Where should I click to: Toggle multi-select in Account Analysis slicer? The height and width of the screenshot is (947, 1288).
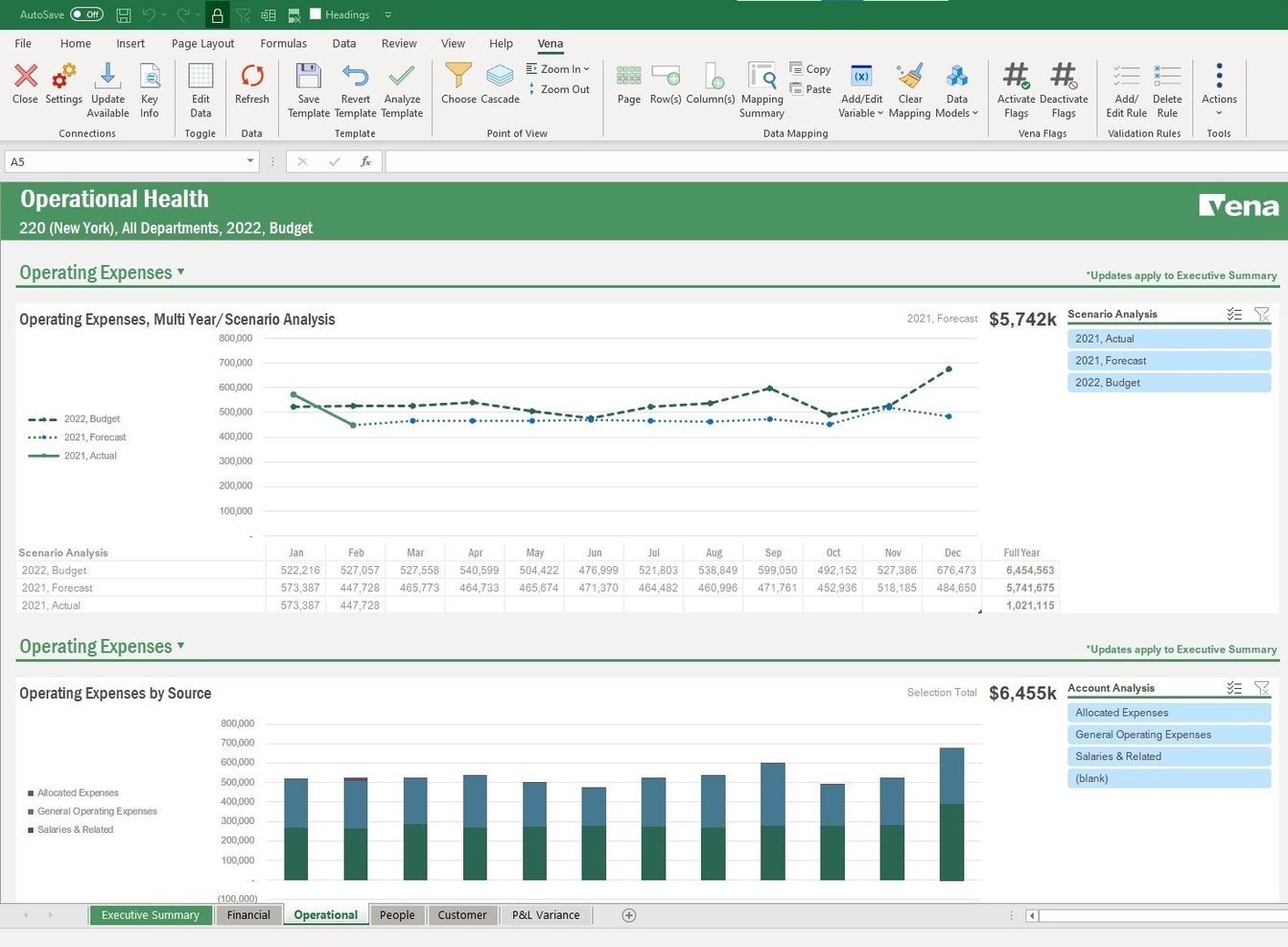1234,688
